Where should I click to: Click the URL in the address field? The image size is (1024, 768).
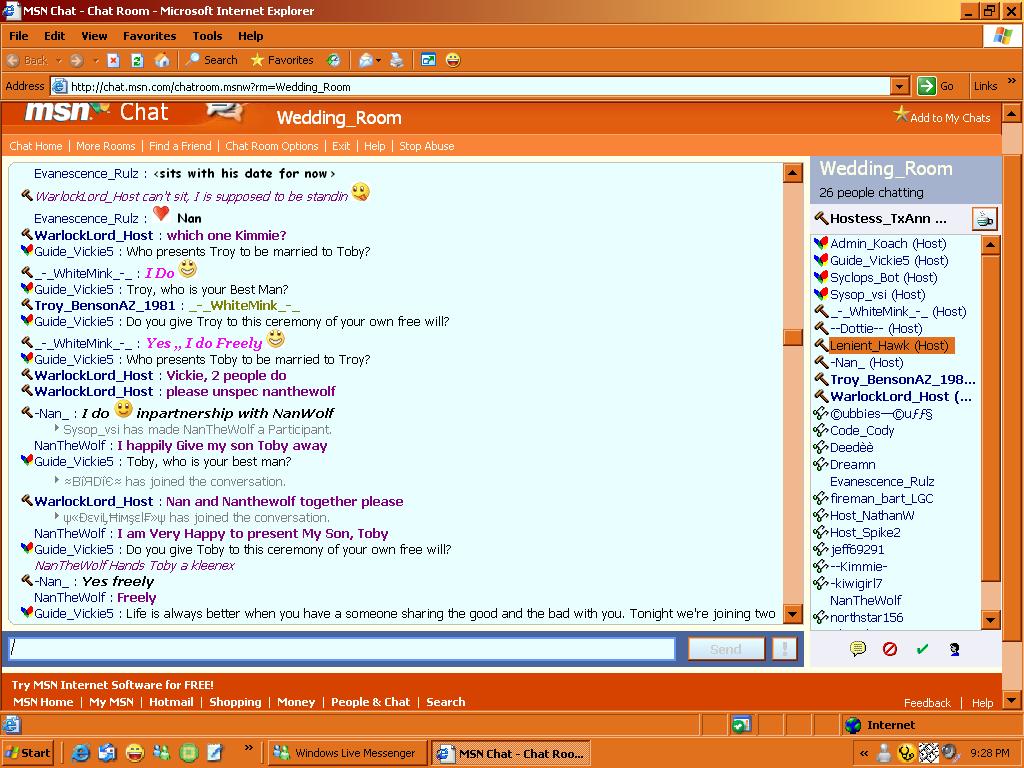(210, 87)
